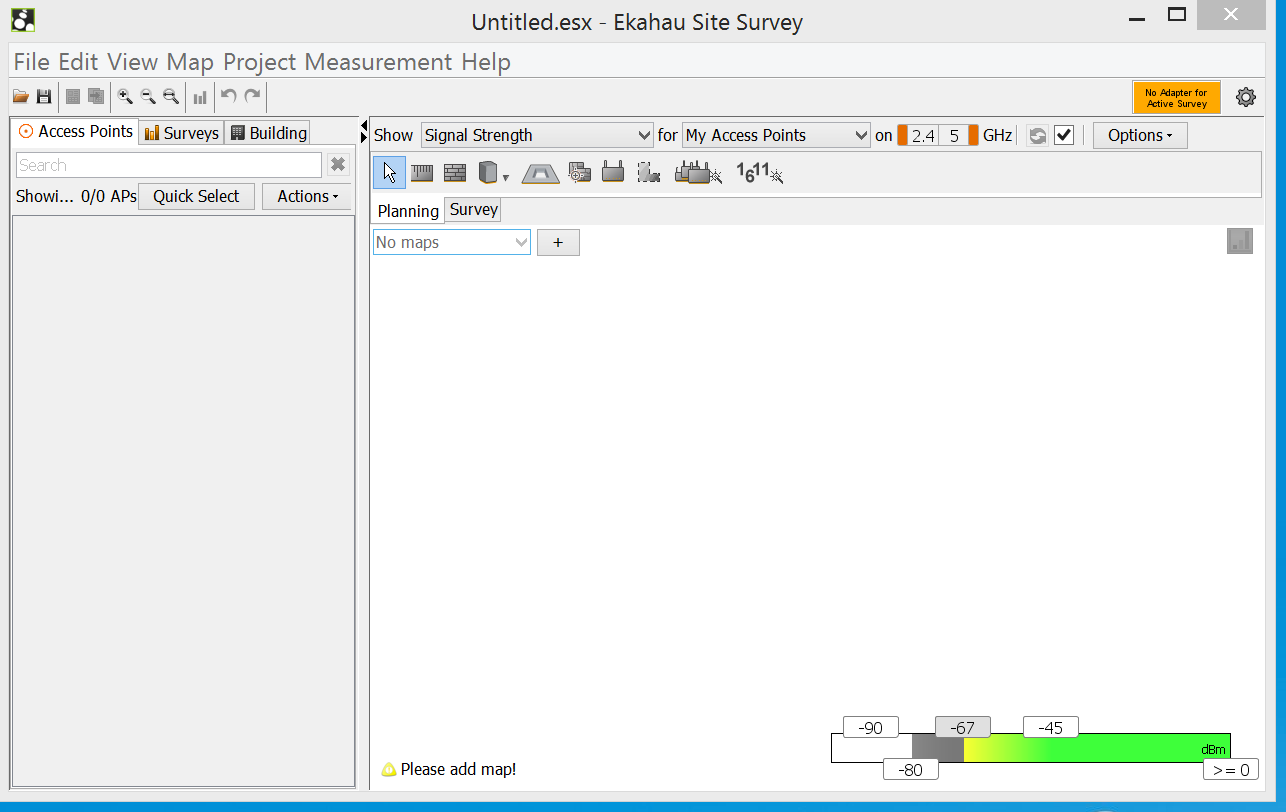Expand the attenuation area tool arrow

(506, 178)
